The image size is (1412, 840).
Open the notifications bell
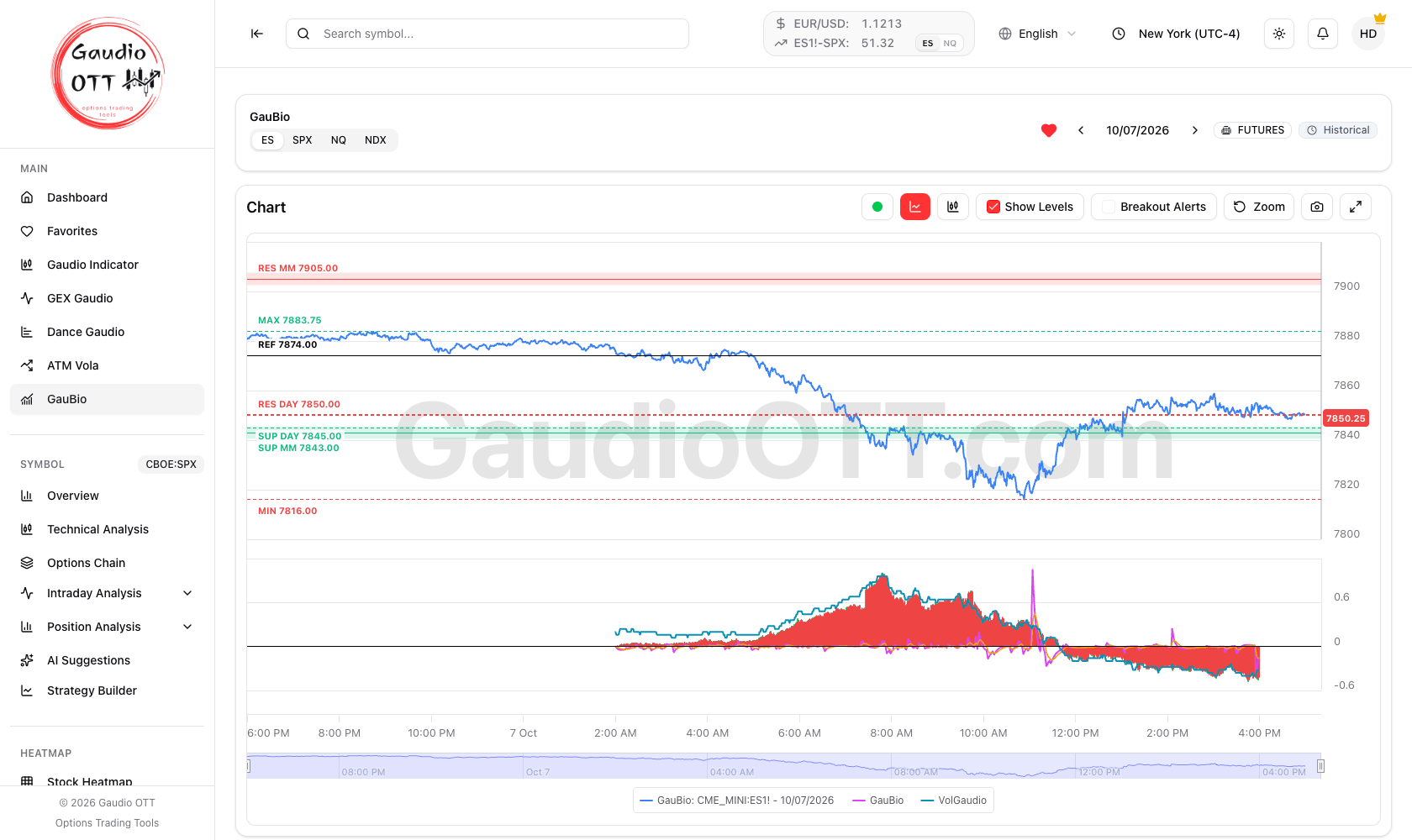[1323, 34]
